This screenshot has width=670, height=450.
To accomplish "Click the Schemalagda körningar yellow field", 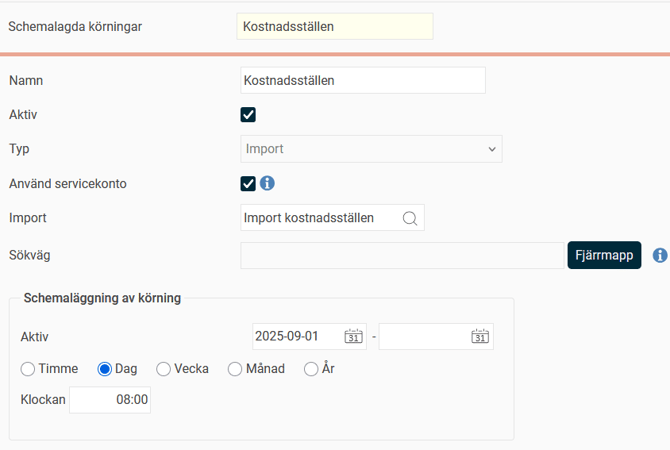I will point(334,26).
